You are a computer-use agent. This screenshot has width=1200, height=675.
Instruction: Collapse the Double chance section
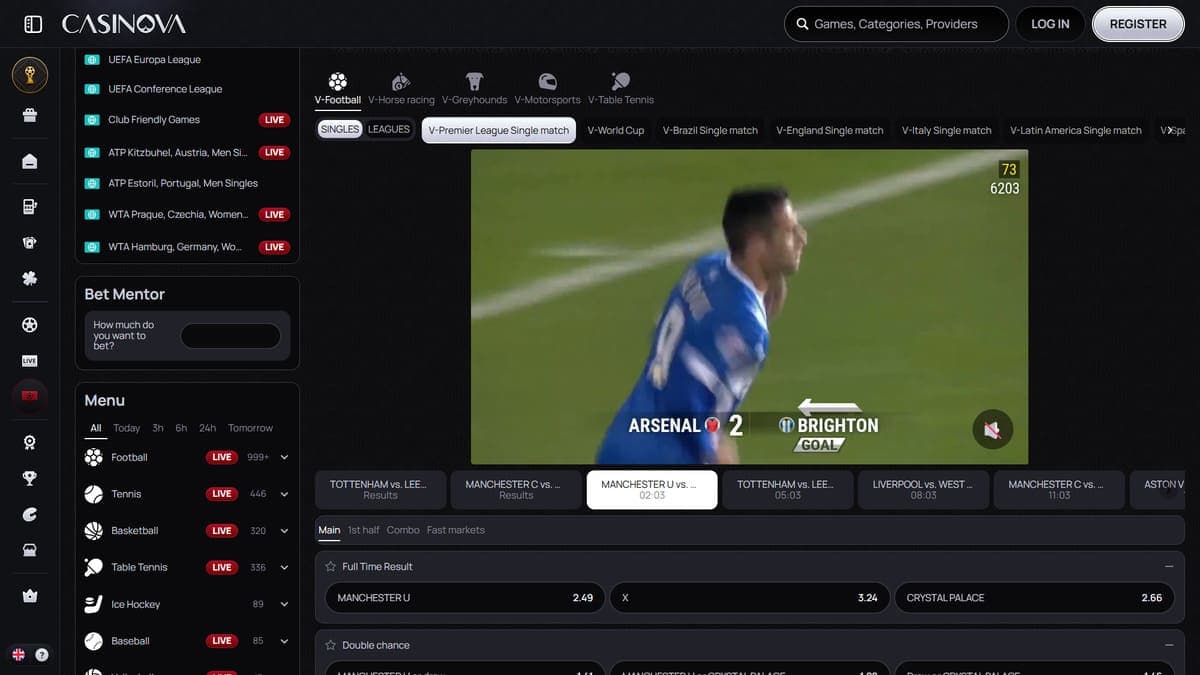click(1169, 646)
